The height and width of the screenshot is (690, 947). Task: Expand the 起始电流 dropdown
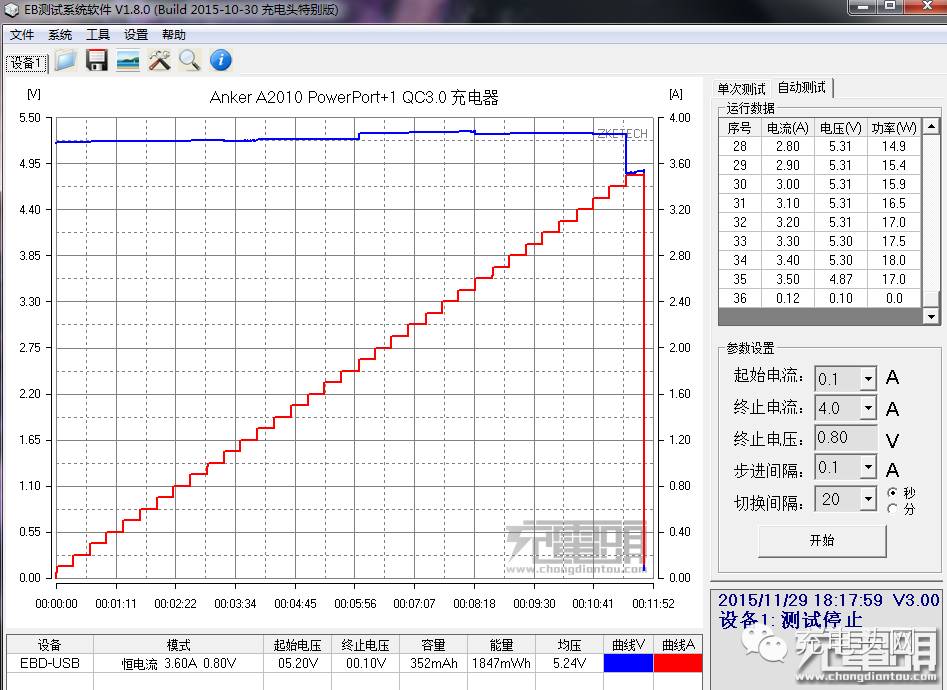(868, 379)
